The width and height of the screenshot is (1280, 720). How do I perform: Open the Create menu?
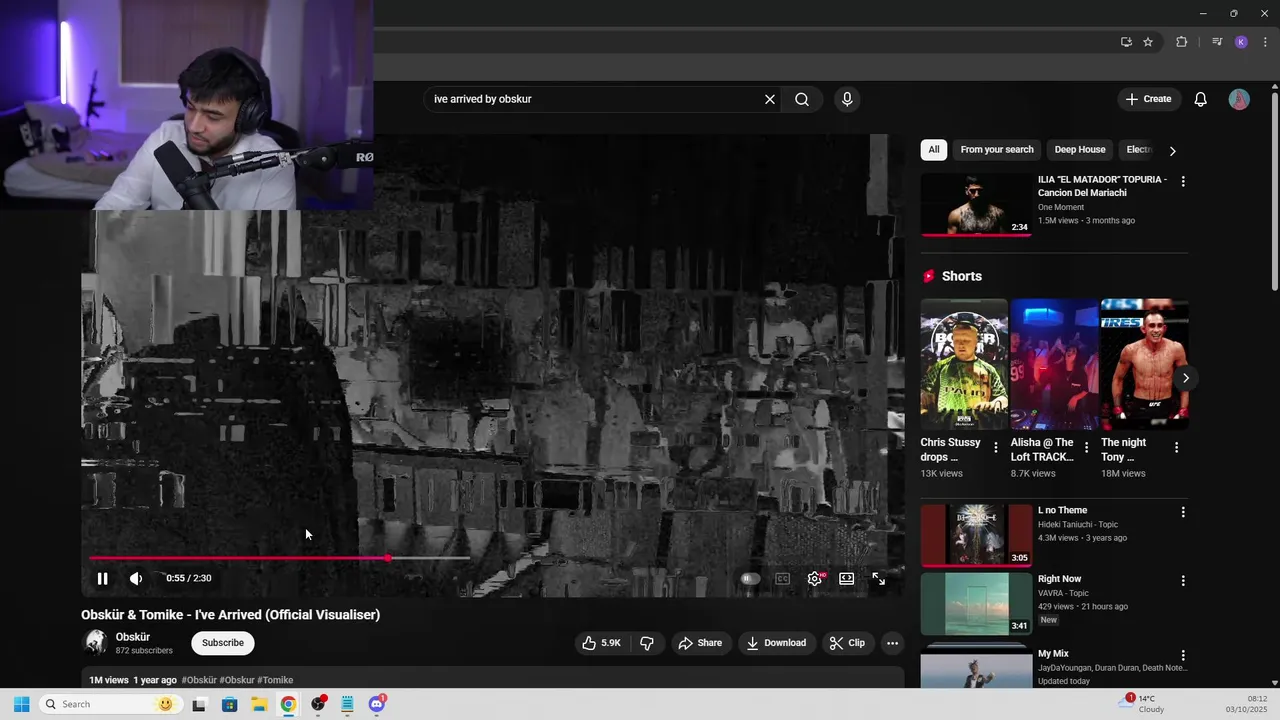point(1148,99)
